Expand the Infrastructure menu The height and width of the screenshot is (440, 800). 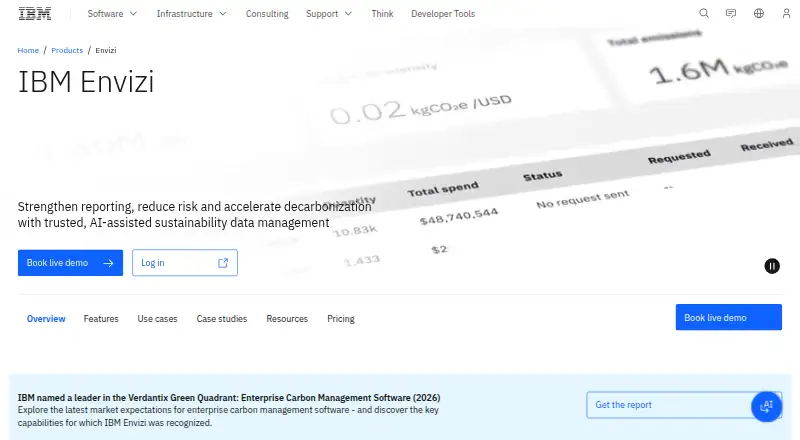coord(191,14)
